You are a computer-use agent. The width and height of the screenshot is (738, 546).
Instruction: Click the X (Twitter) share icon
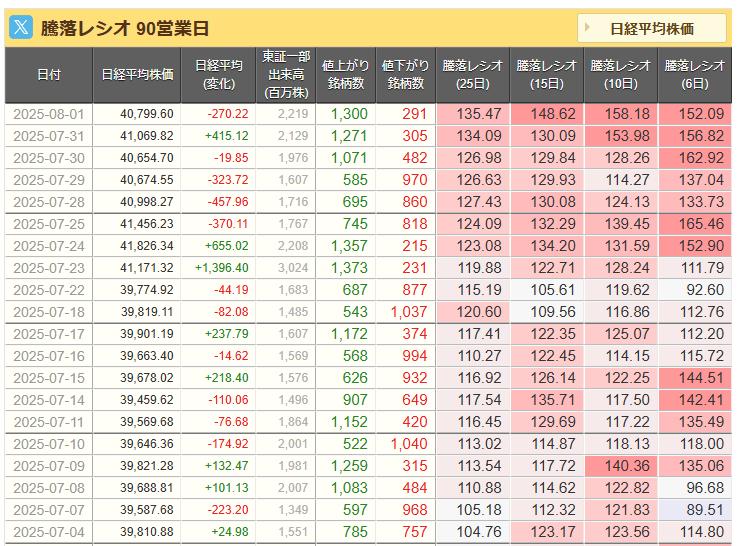point(20,28)
